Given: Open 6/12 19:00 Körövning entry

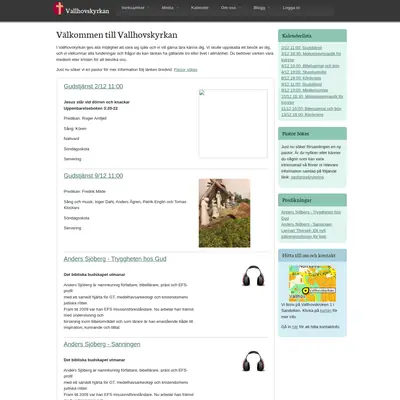Looking at the screenshot, I should pyautogui.click(x=301, y=78).
